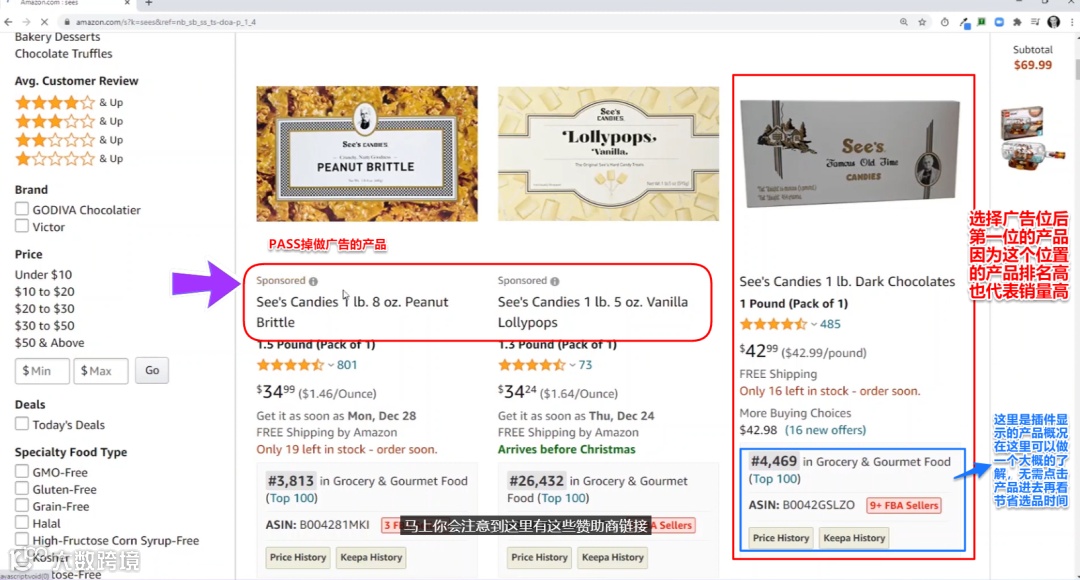This screenshot has width=1080, height=580.
Task: Open the stopwatch timer extension
Action: coord(944,22)
